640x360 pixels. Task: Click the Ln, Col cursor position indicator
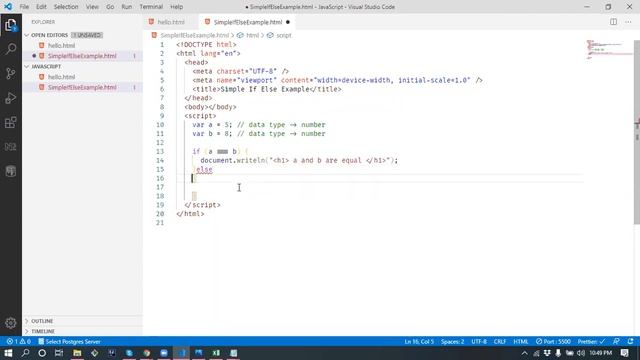419,342
